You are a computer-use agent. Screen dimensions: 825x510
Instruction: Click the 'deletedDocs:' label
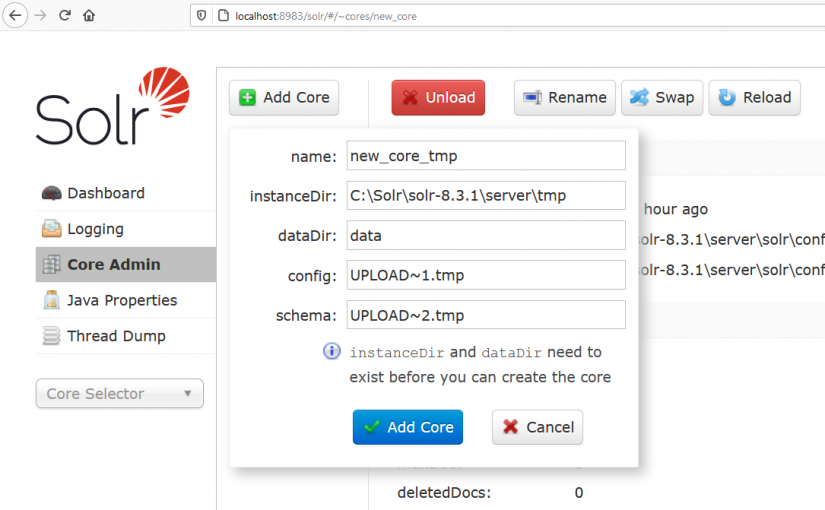click(444, 493)
